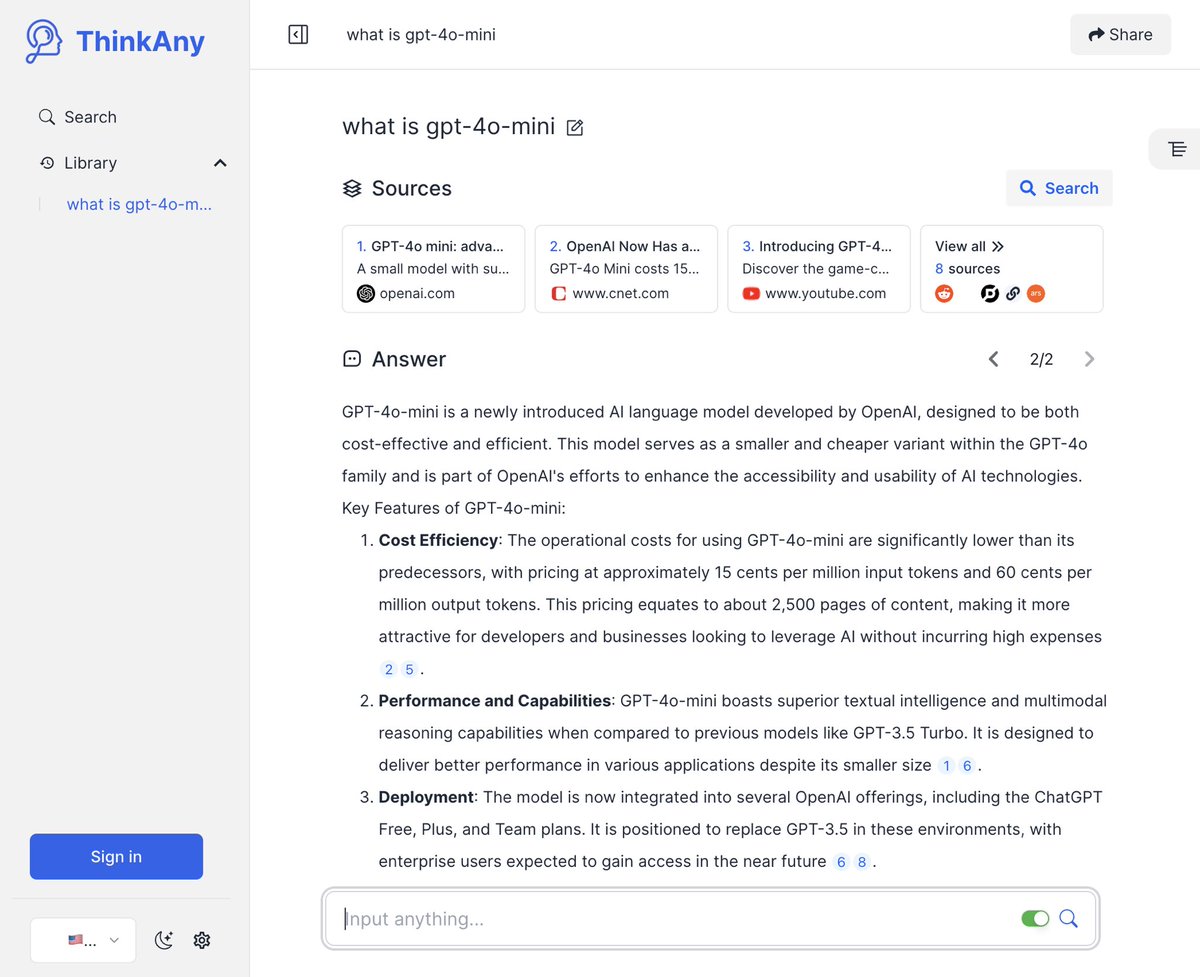Go to the next answer arrow

[x=1089, y=359]
